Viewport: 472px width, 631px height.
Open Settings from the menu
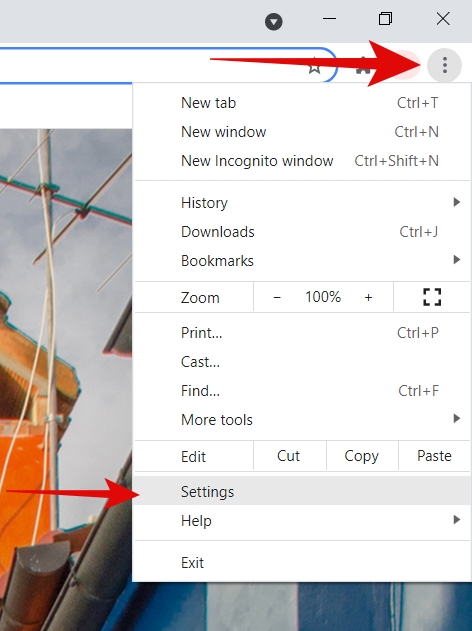coord(302,491)
